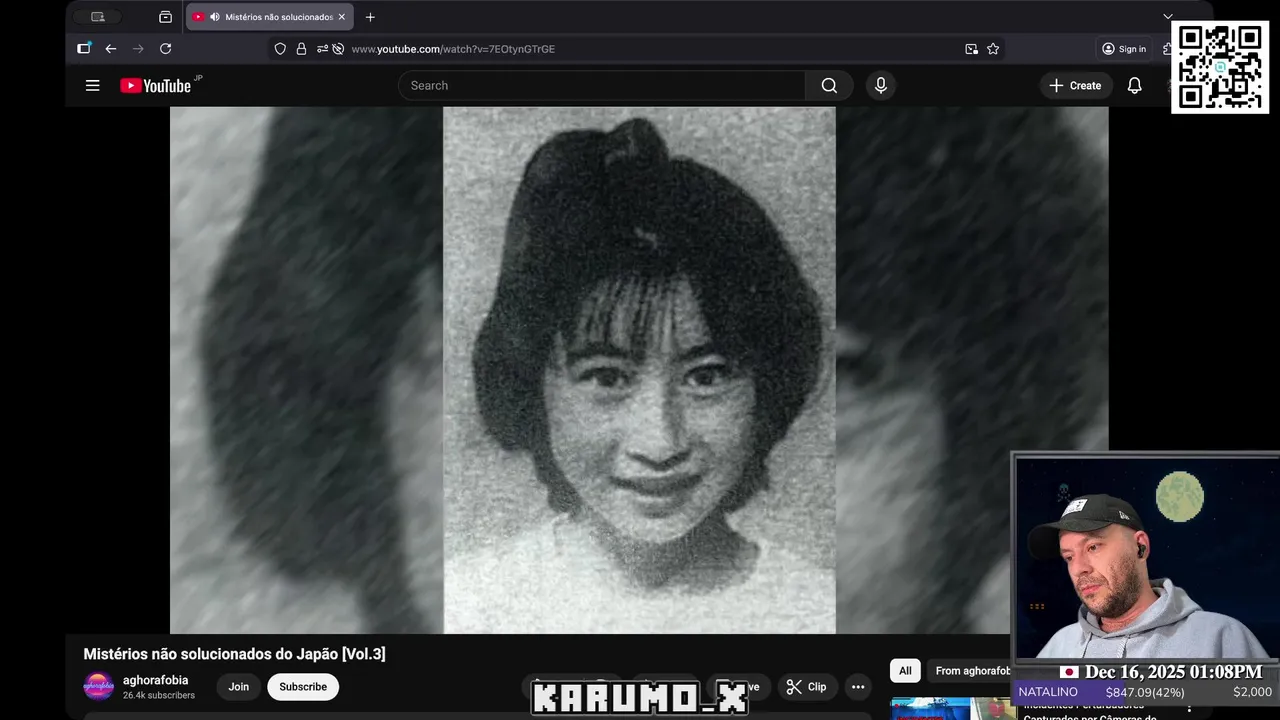The height and width of the screenshot is (720, 1280).
Task: Click the workspace icon at top left
Action: pos(97,17)
